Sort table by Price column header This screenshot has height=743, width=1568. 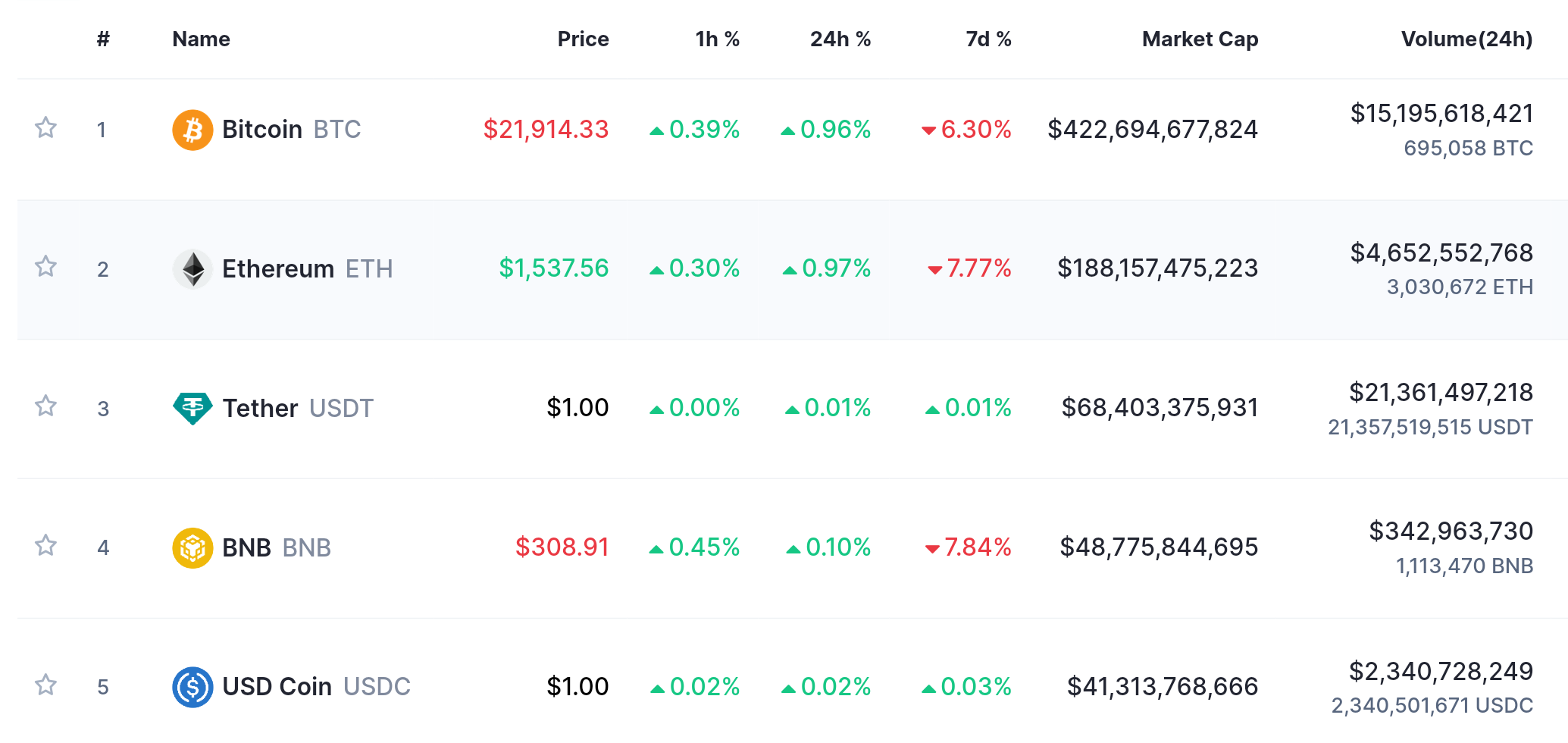tap(583, 39)
